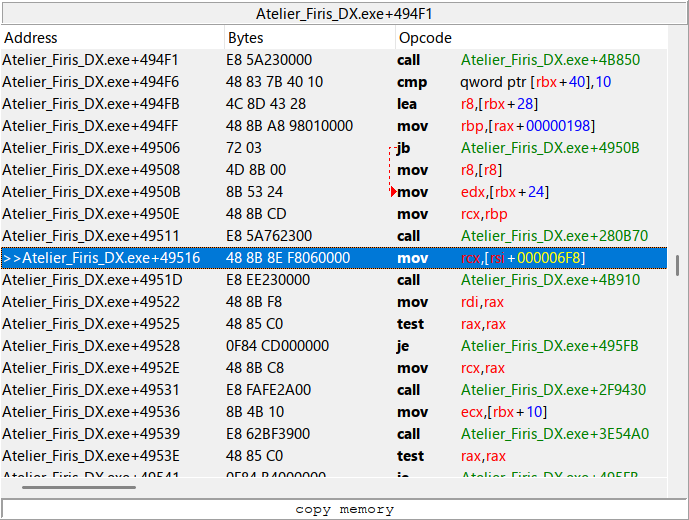Click call target Atelier_Firis_DX.exe+2F9430

coord(553,390)
